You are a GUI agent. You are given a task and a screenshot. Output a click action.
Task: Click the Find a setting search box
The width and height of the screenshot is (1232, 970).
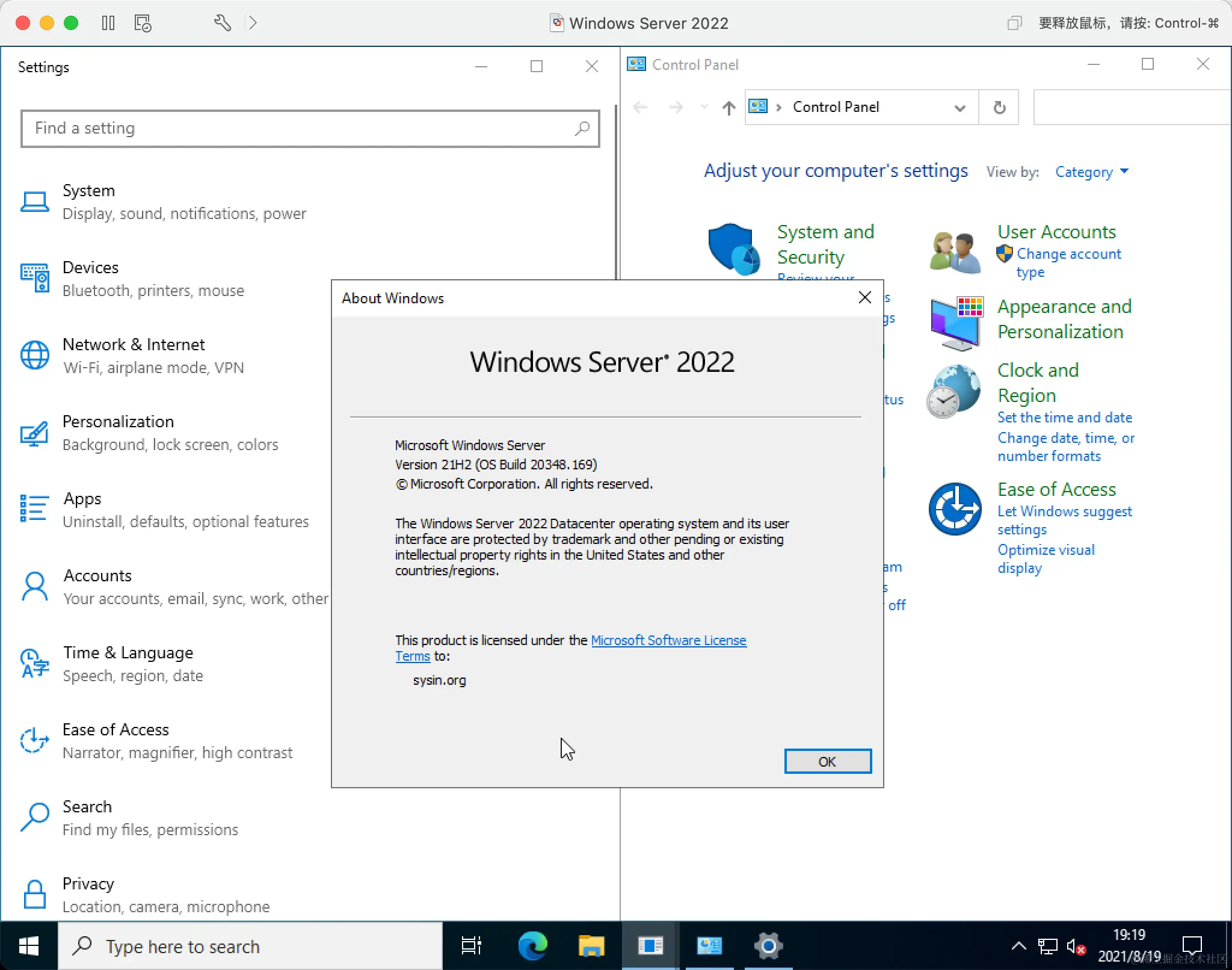(x=310, y=128)
